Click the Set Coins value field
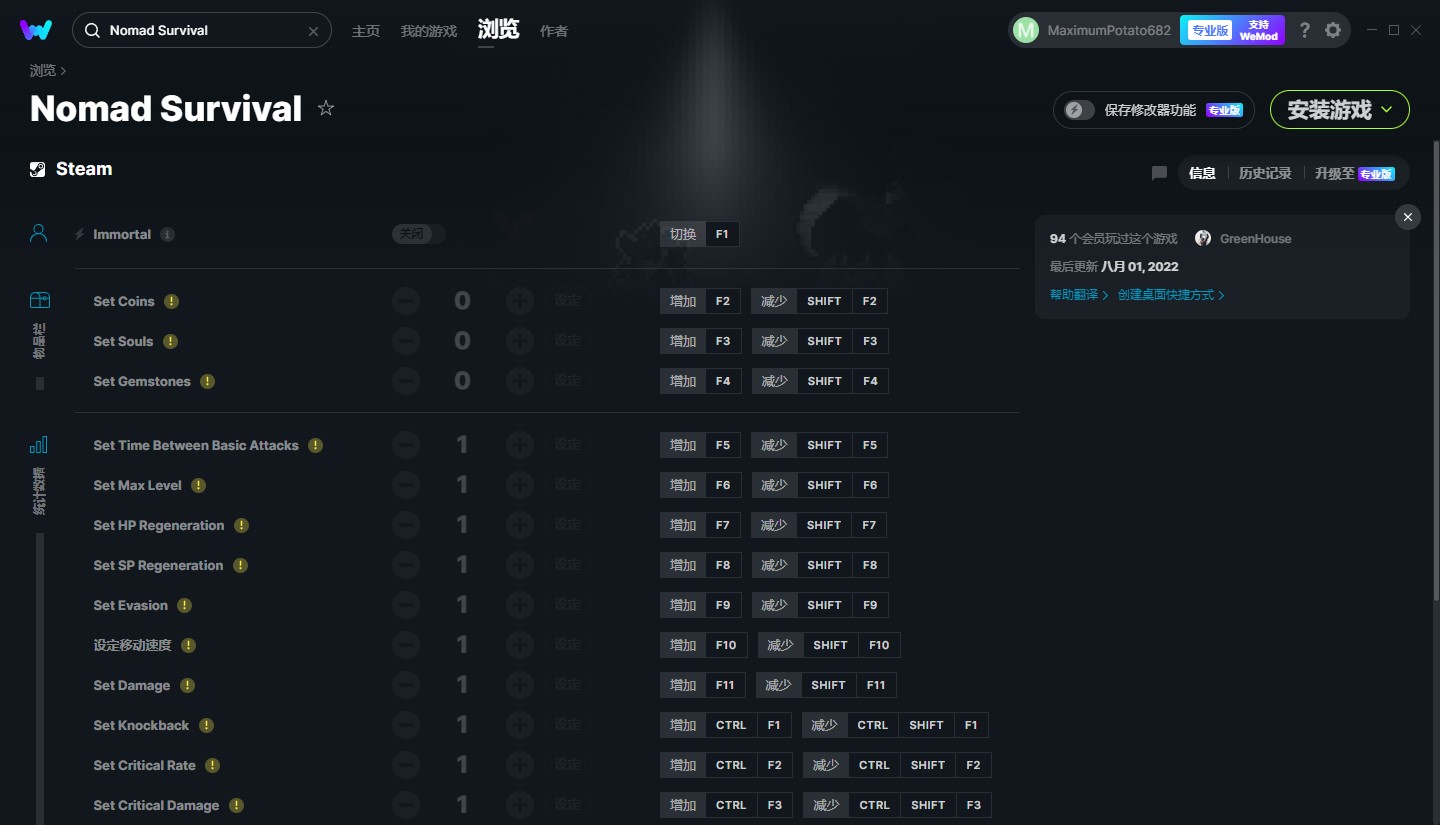The width and height of the screenshot is (1440, 825). pos(462,301)
